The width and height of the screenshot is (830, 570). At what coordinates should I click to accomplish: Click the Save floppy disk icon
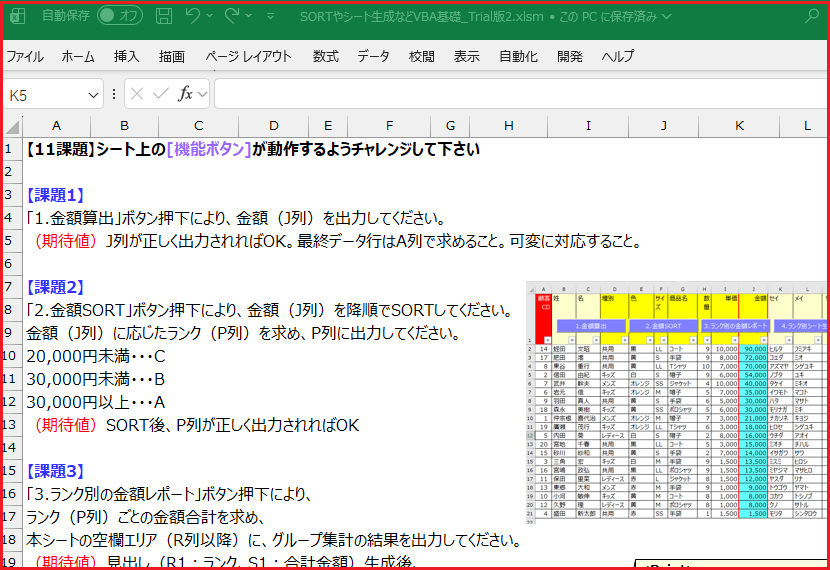click(164, 16)
